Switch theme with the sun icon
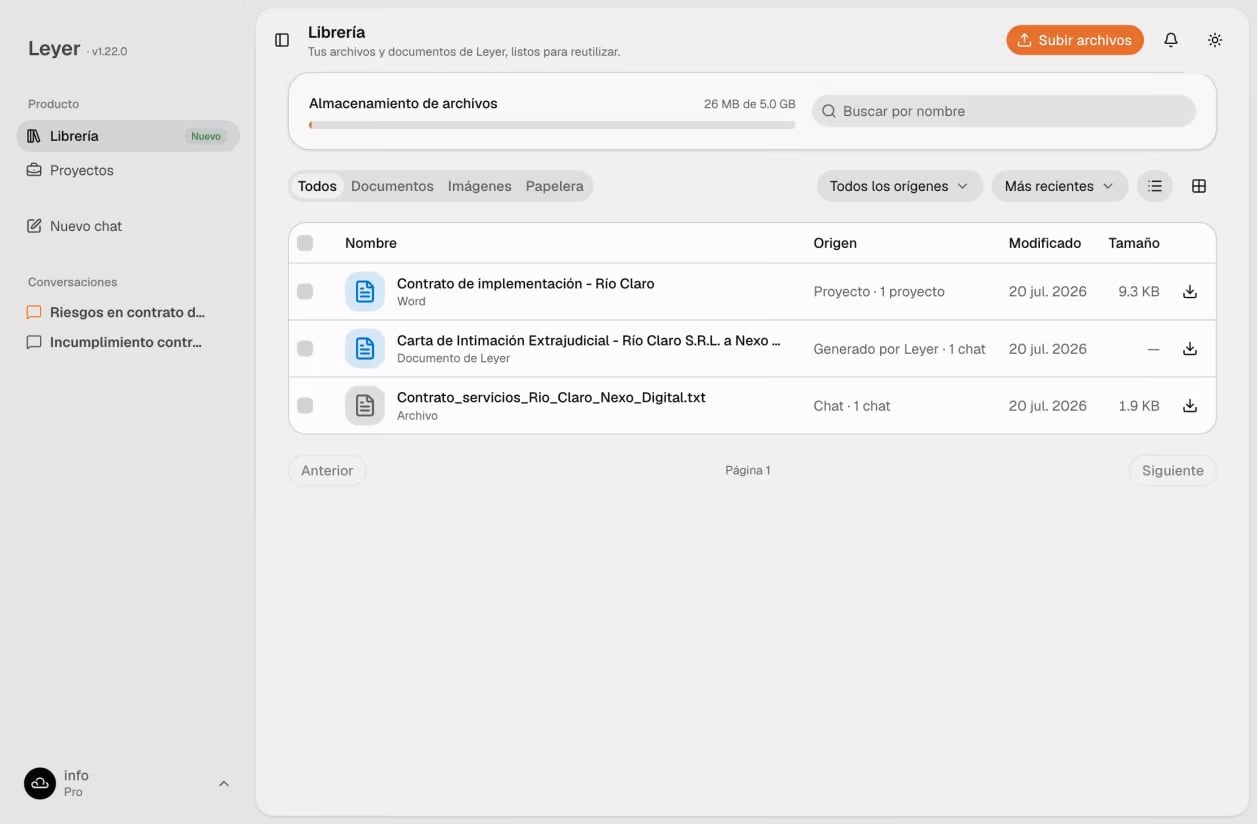1257x824 pixels. click(1215, 40)
